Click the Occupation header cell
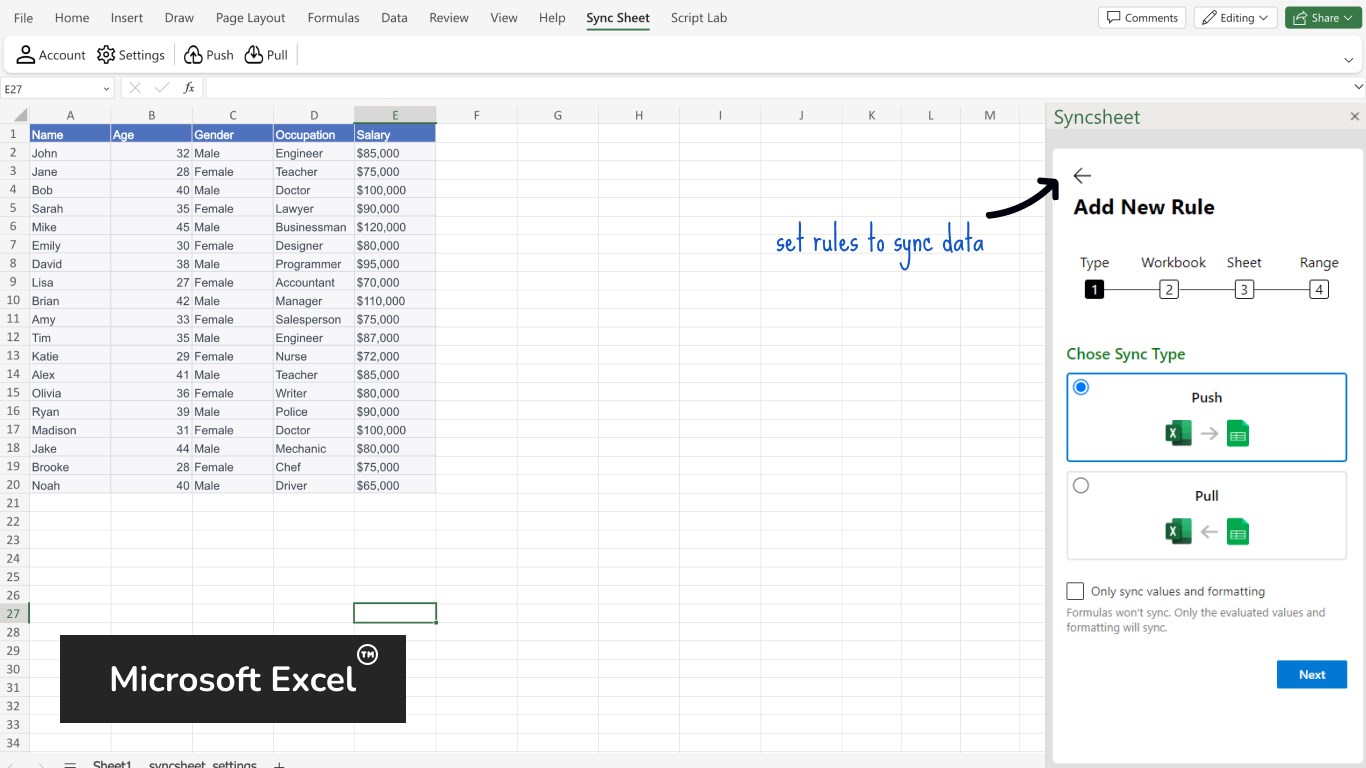This screenshot has height=768, width=1366. click(314, 134)
